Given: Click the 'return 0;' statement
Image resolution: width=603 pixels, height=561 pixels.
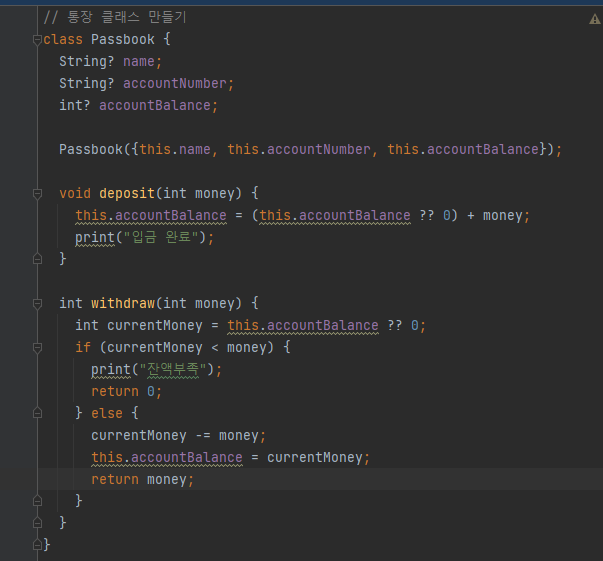Looking at the screenshot, I should pos(127,391).
